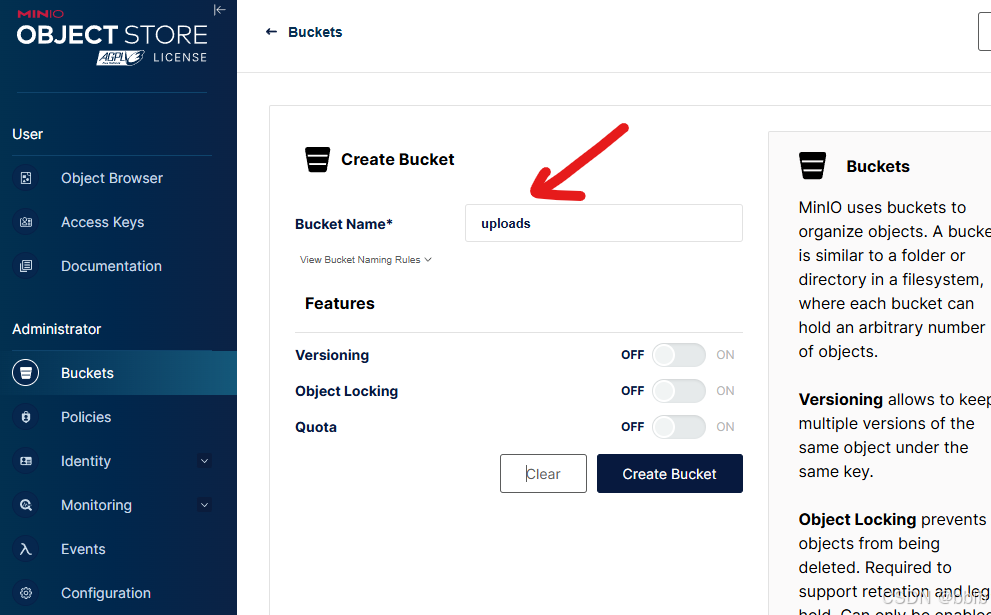Click the Events lambda icon
This screenshot has width=991, height=615.
pos(26,549)
